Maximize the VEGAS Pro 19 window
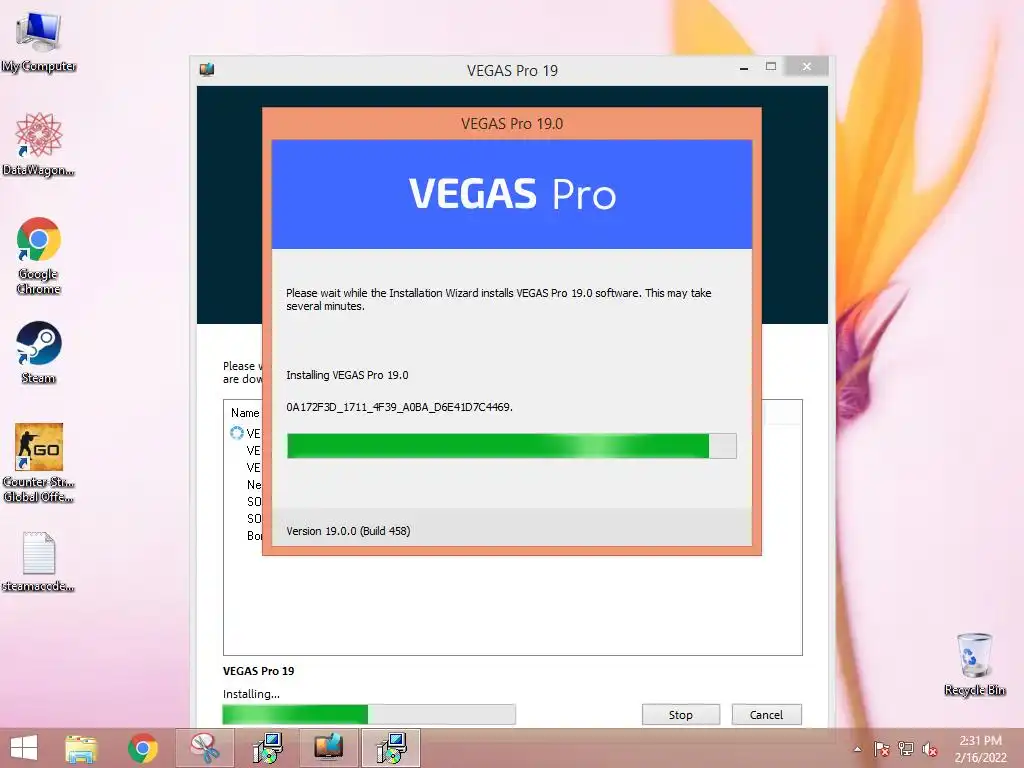This screenshot has width=1024, height=768. click(771, 67)
